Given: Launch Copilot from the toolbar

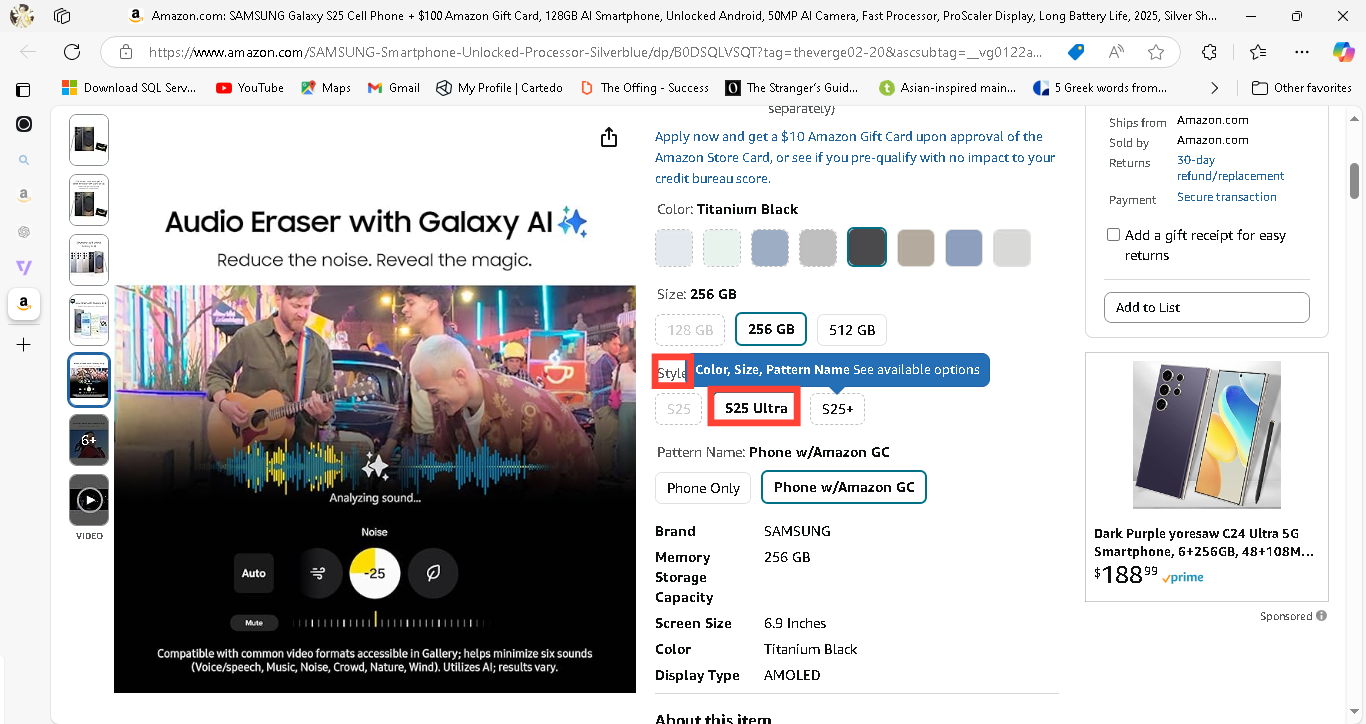Looking at the screenshot, I should click(x=1344, y=52).
